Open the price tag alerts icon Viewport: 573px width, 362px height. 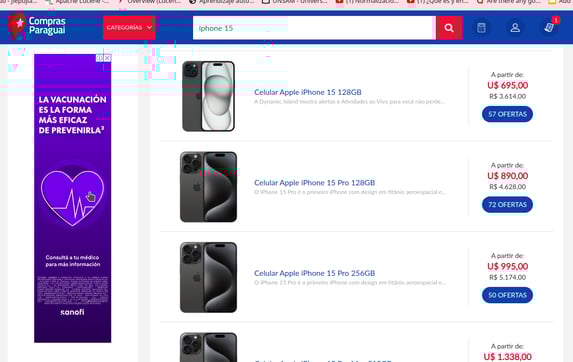[549, 27]
